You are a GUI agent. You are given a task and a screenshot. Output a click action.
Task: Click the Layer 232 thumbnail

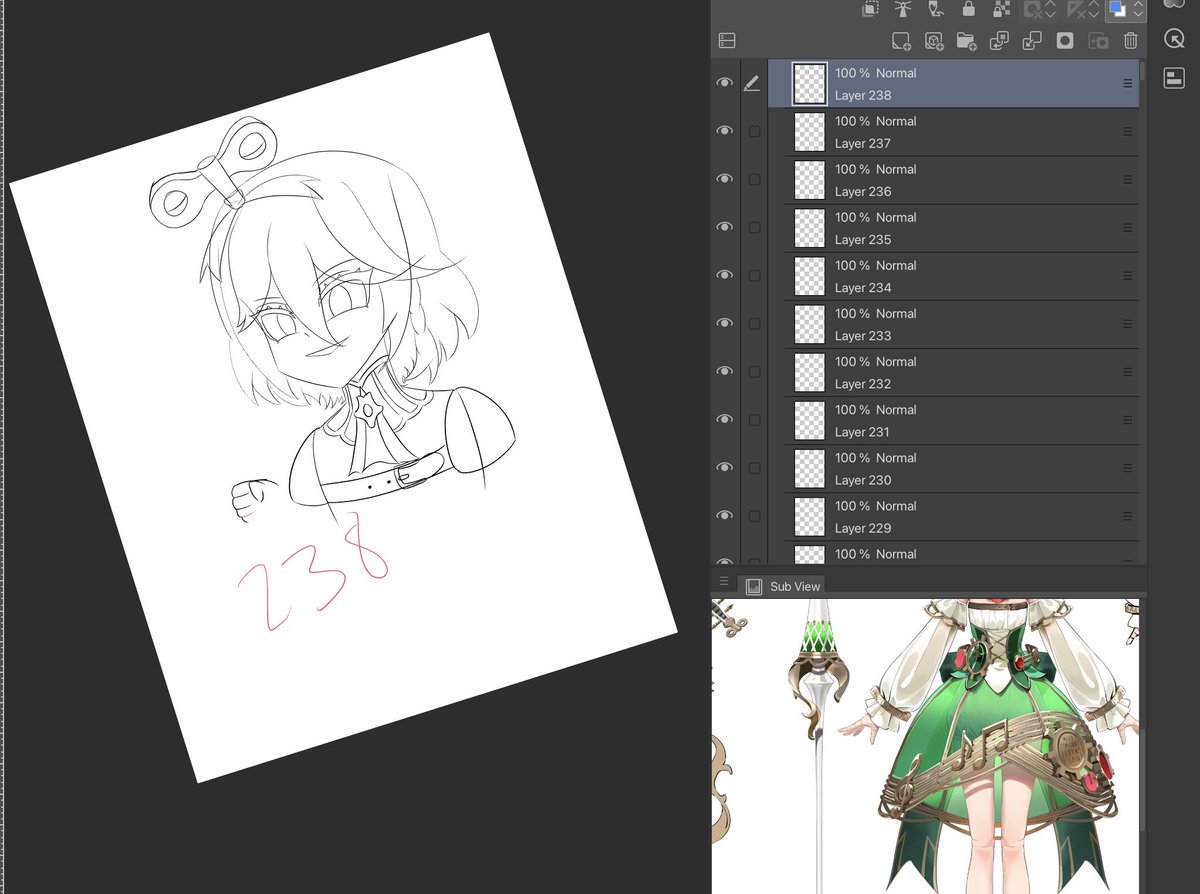coord(809,372)
